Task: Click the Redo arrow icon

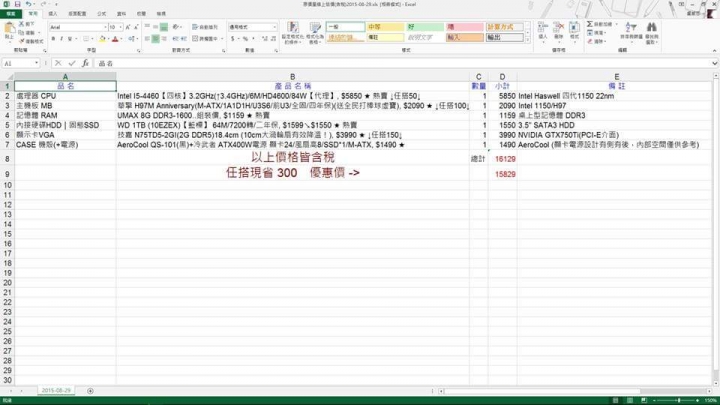Action: tap(43, 4)
